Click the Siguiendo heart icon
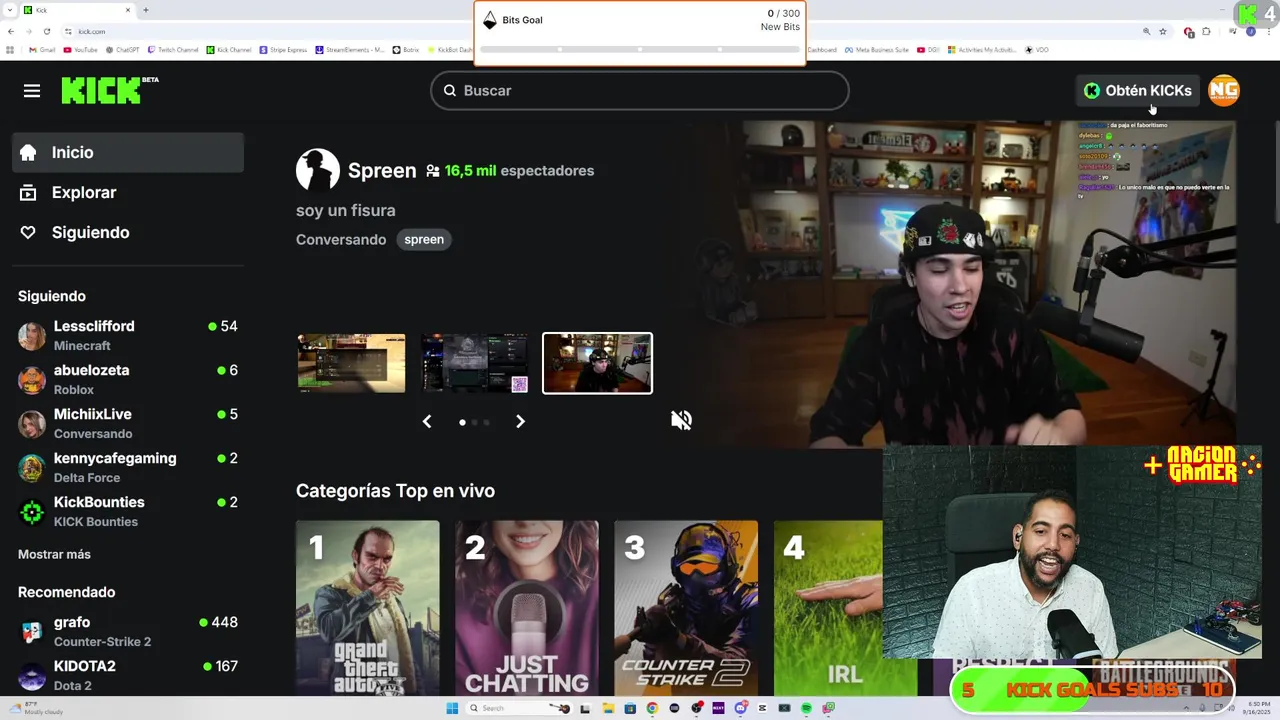The image size is (1280, 720). [x=28, y=232]
